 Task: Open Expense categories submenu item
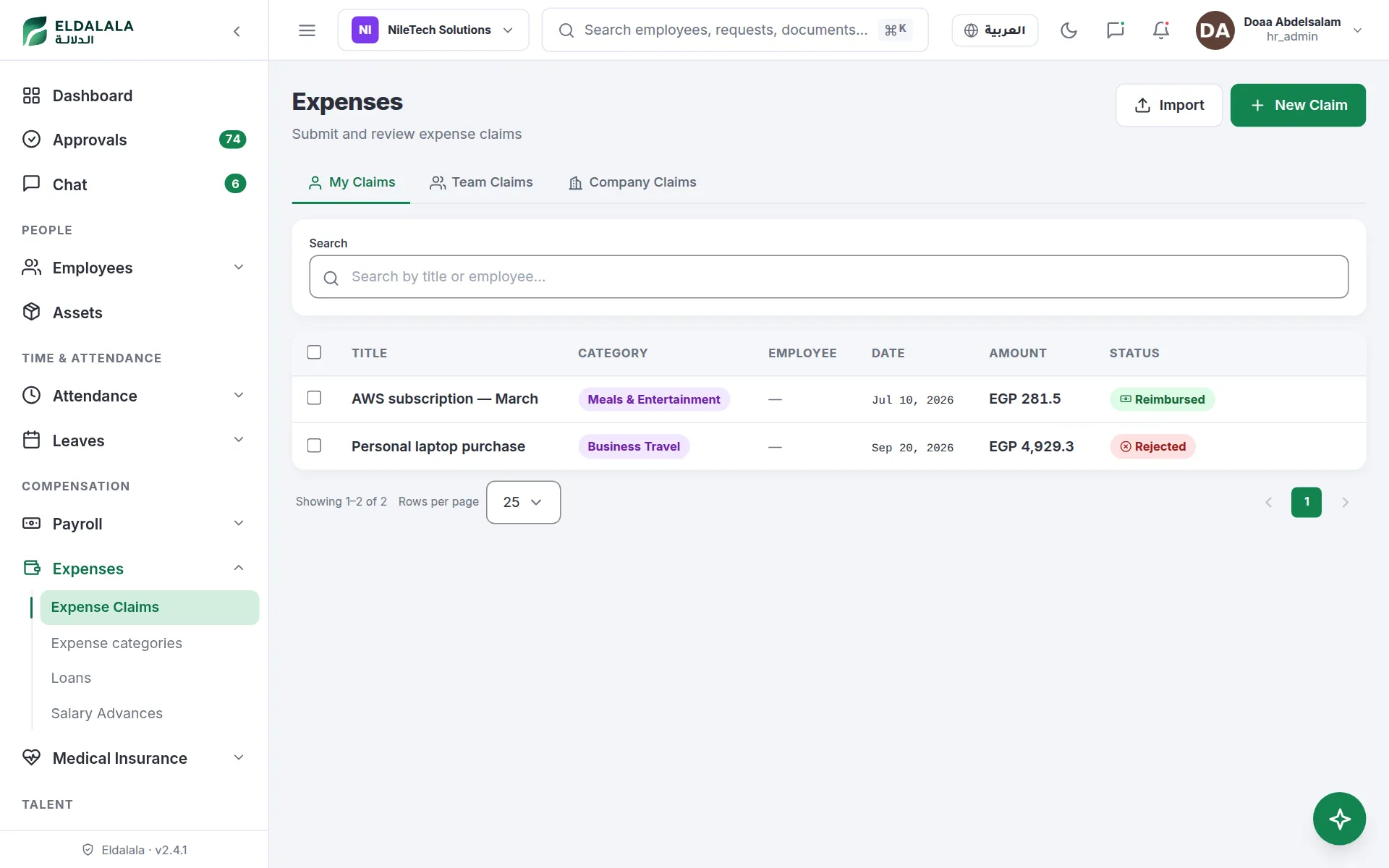[149, 643]
